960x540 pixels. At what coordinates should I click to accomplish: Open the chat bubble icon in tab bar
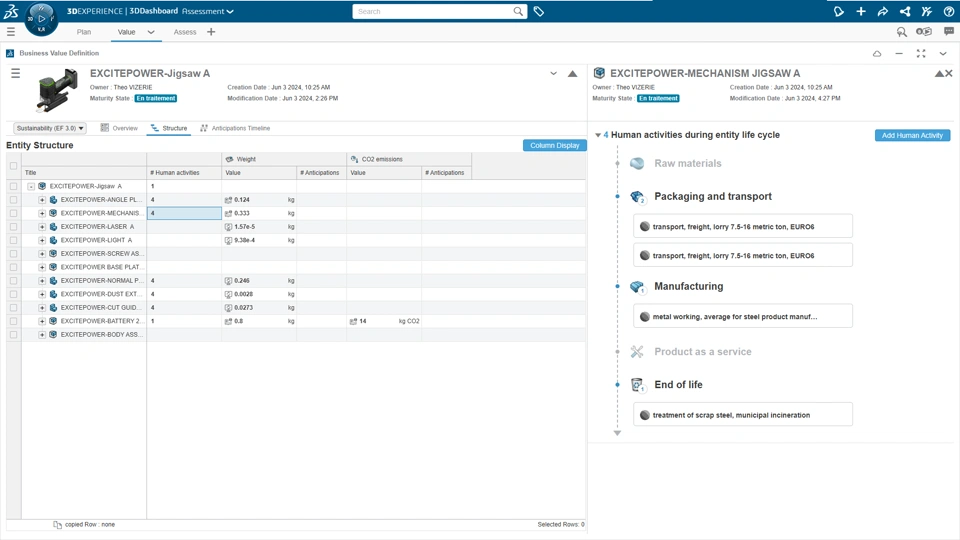tap(949, 31)
